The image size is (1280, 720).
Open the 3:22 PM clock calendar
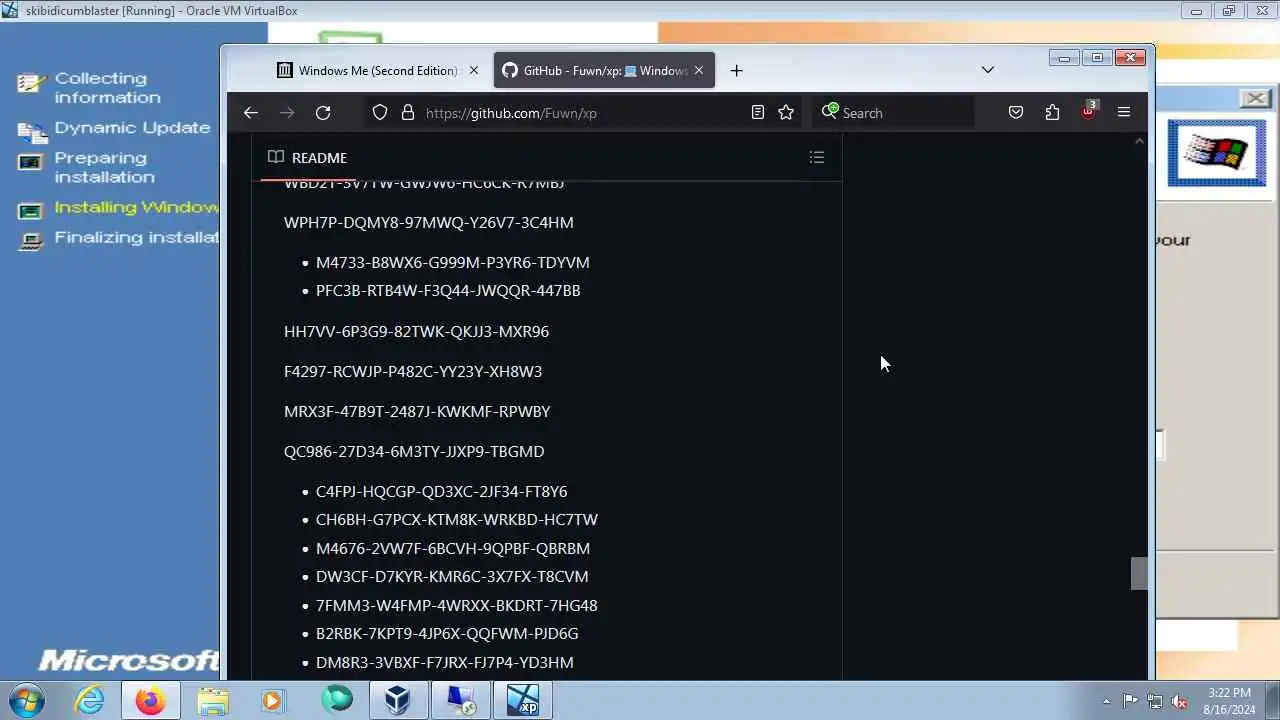click(1229, 700)
